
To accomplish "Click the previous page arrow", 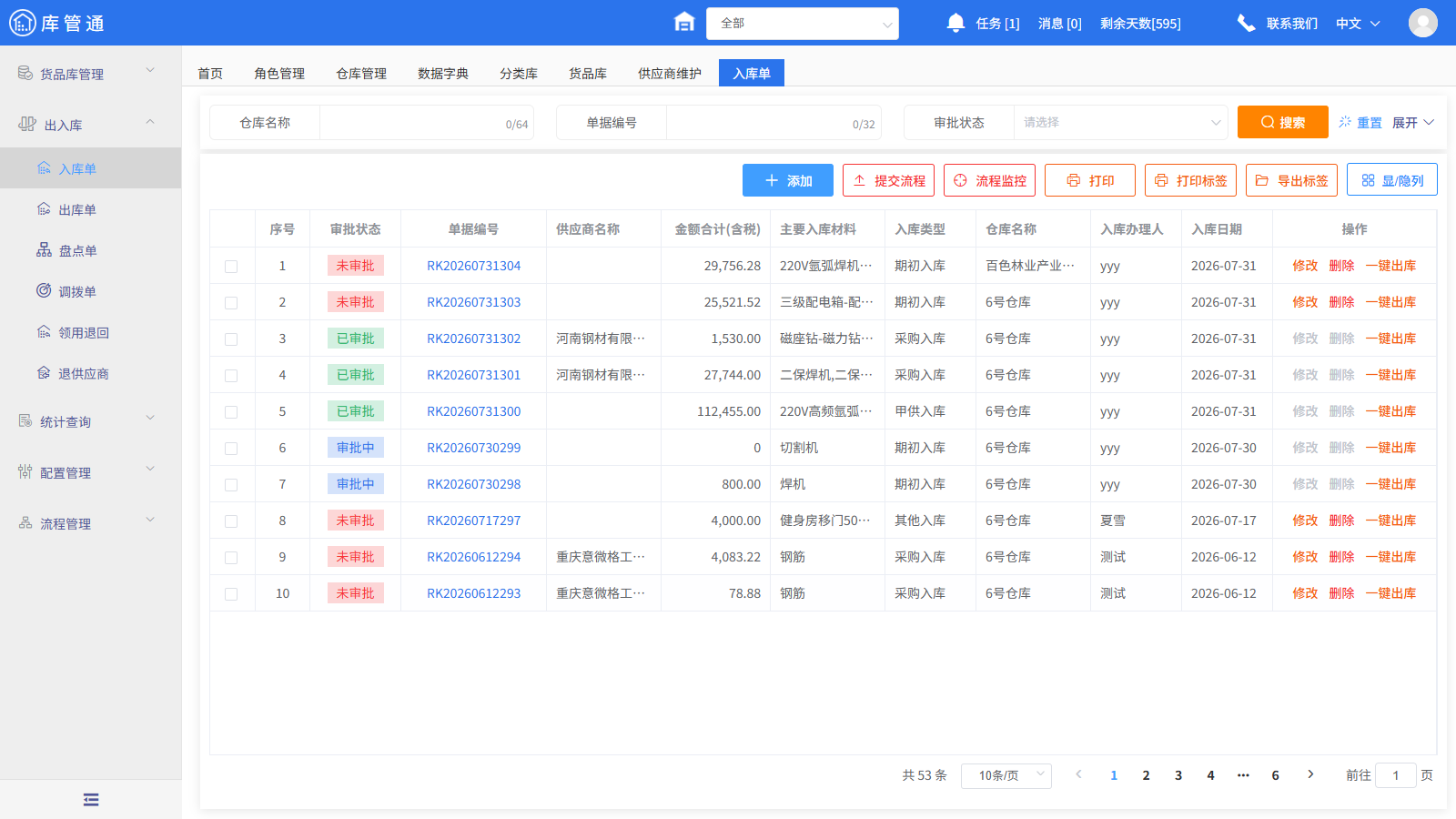I will 1078,774.
